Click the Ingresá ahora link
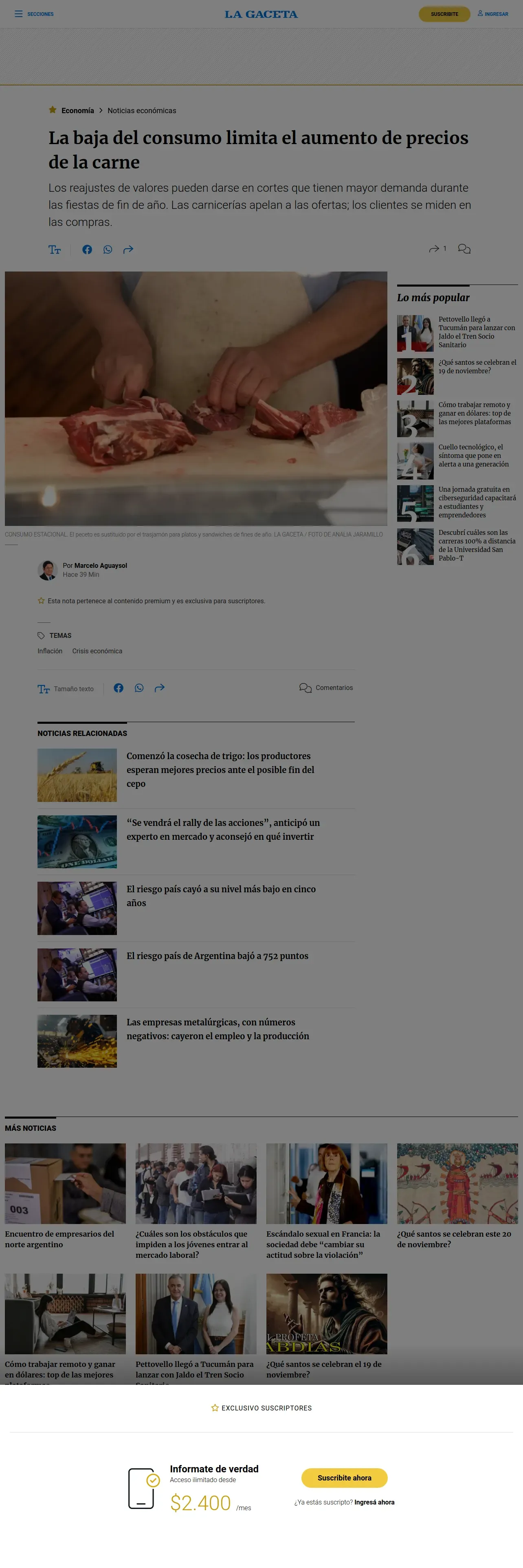Image resolution: width=523 pixels, height=1568 pixels. (x=374, y=1502)
